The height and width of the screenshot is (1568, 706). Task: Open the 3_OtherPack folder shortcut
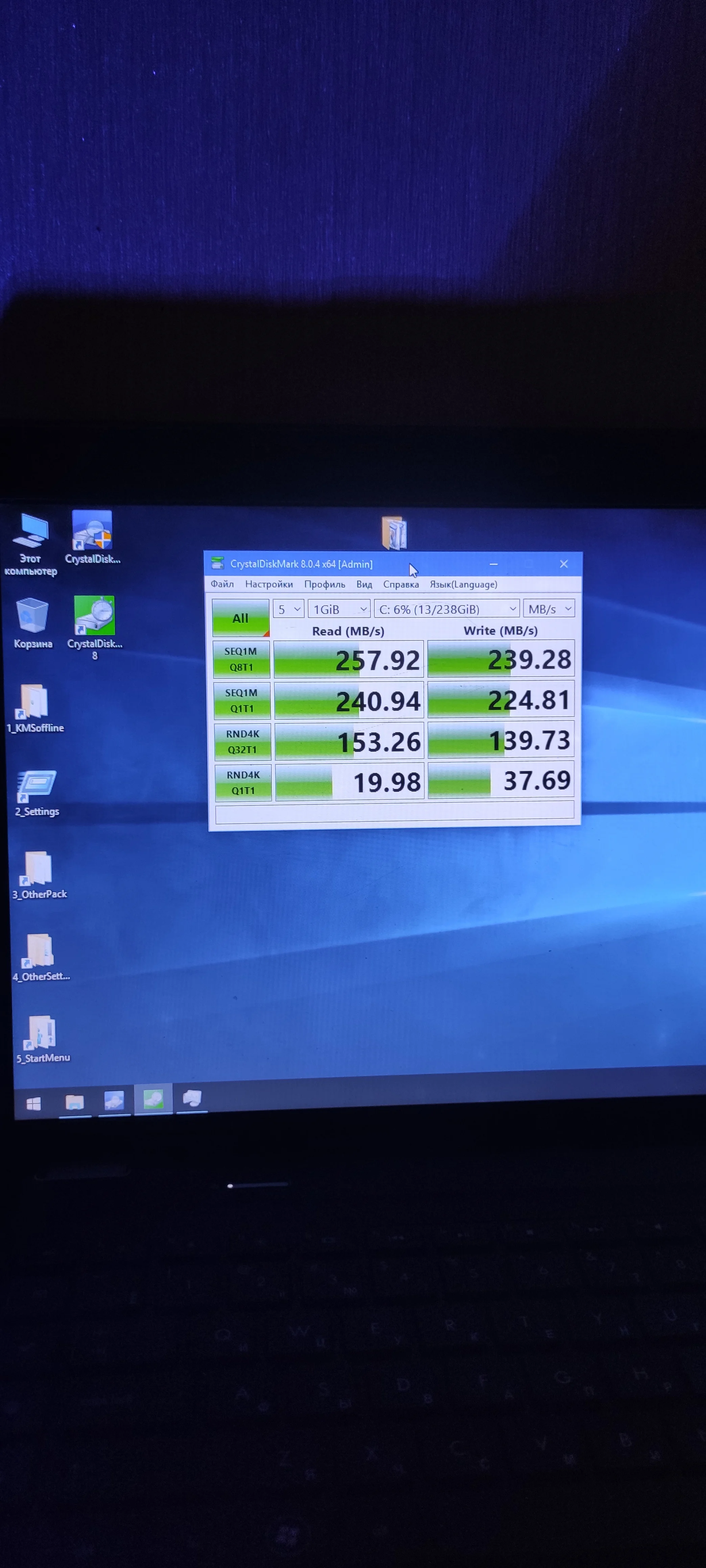click(x=38, y=868)
